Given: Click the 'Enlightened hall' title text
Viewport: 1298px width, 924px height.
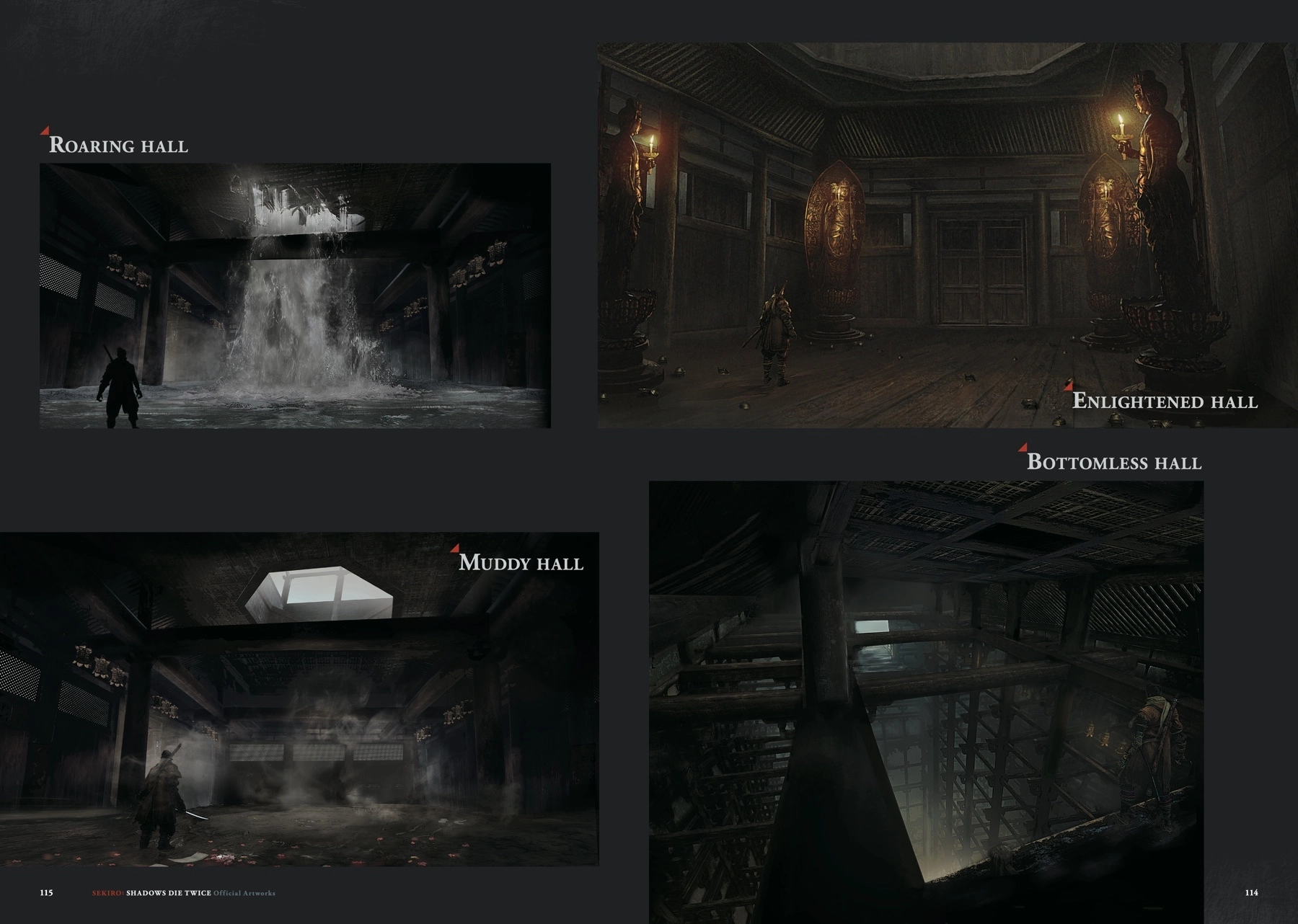Looking at the screenshot, I should coord(1165,401).
